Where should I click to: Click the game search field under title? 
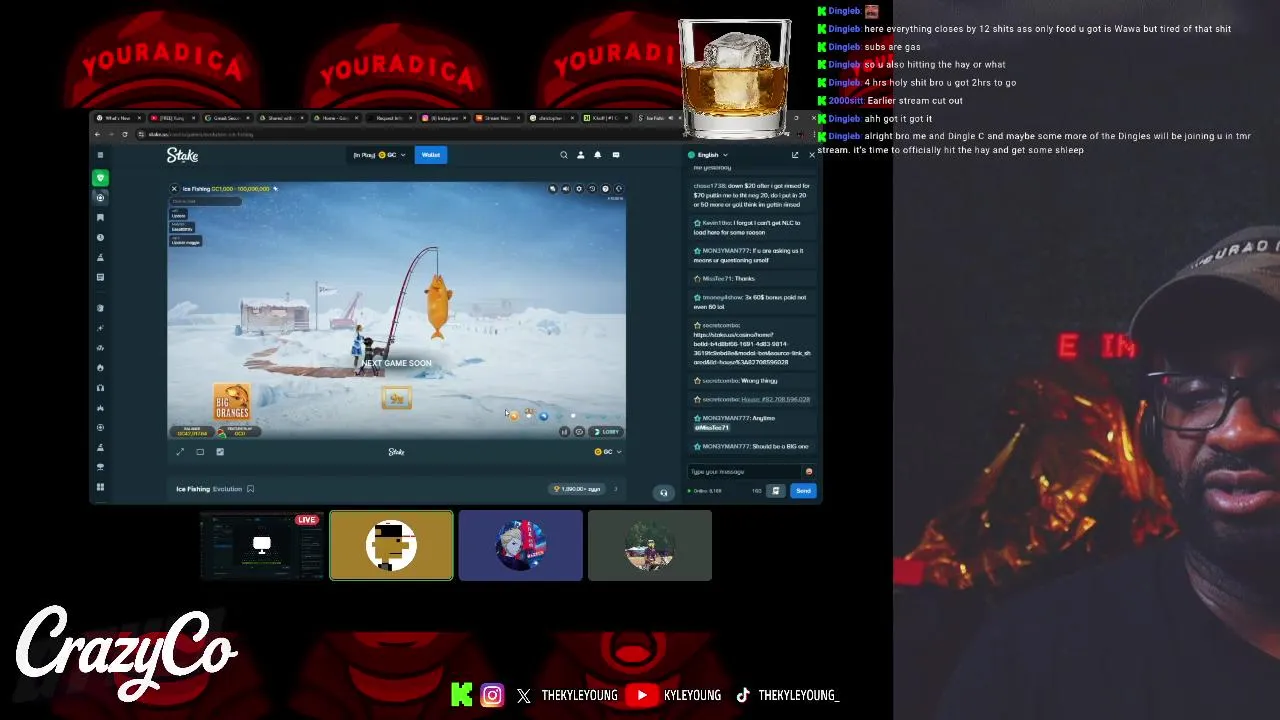(x=205, y=201)
